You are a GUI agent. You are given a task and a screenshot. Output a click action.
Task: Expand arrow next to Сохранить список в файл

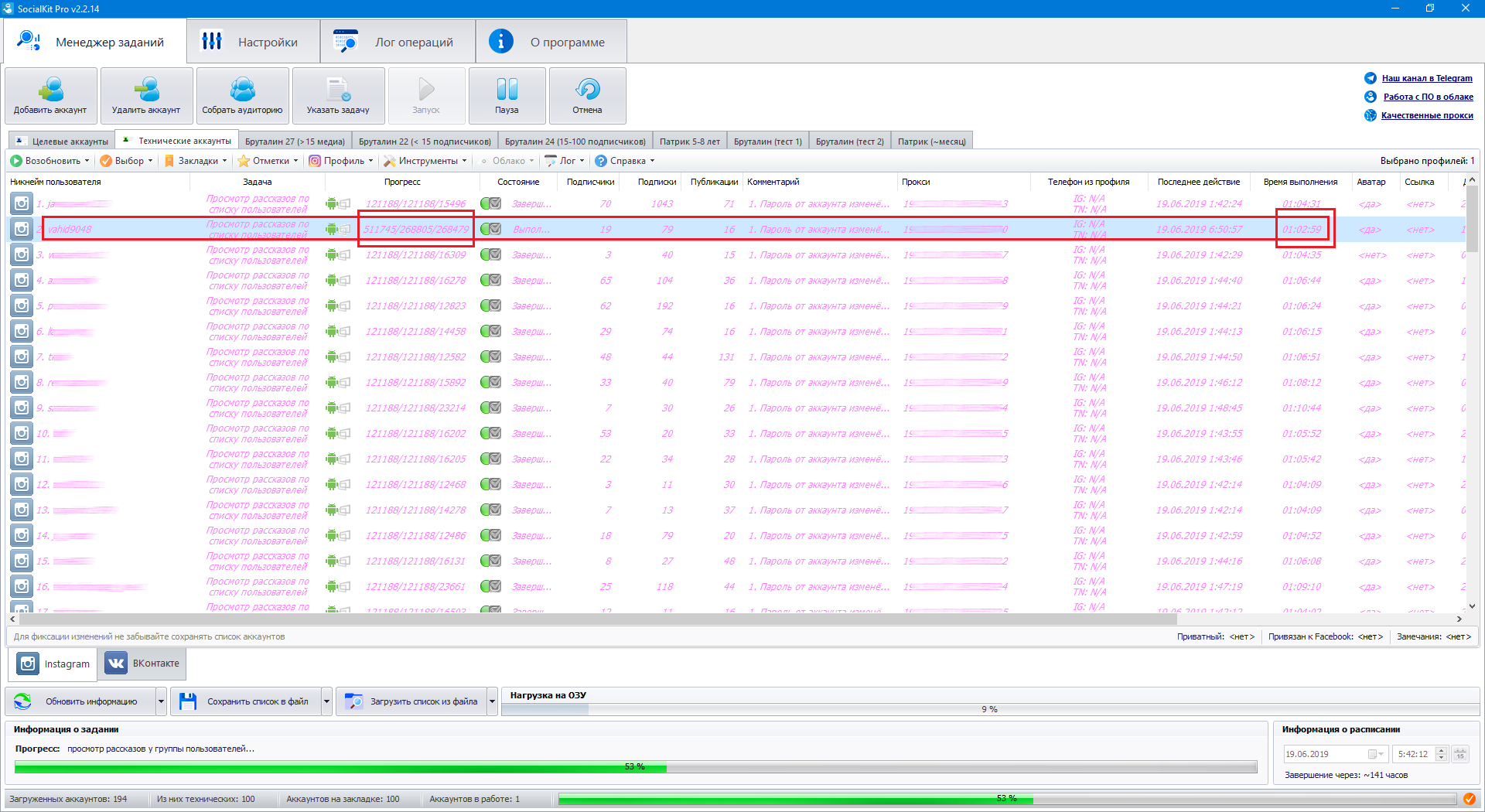pyautogui.click(x=327, y=701)
